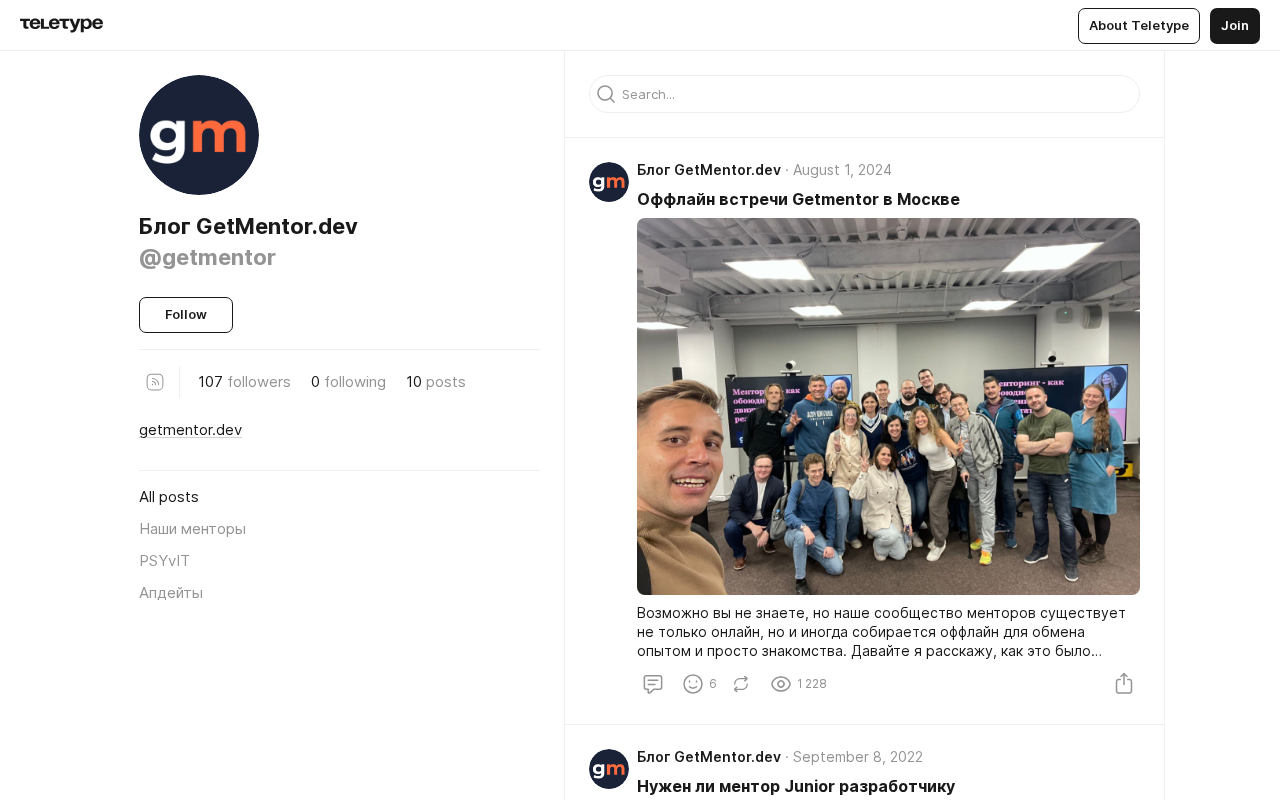The height and width of the screenshot is (800, 1280).
Task: Focus the Search input field
Action: pos(864,94)
